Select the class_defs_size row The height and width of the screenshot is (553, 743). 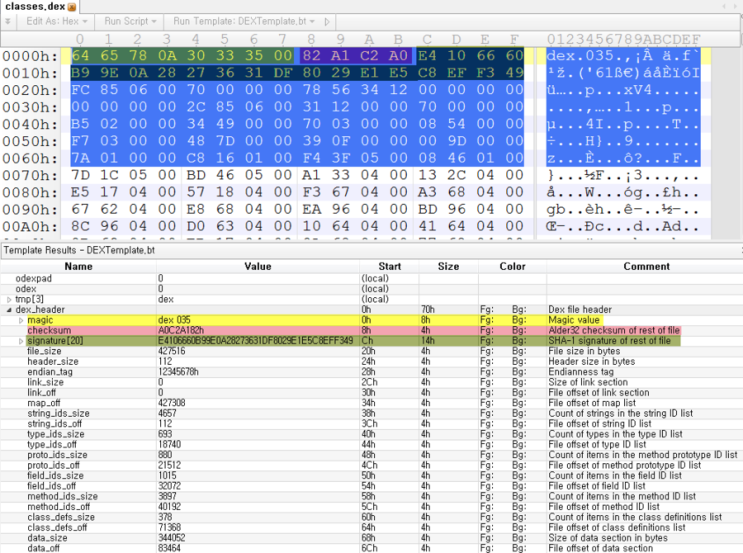tap(372, 517)
